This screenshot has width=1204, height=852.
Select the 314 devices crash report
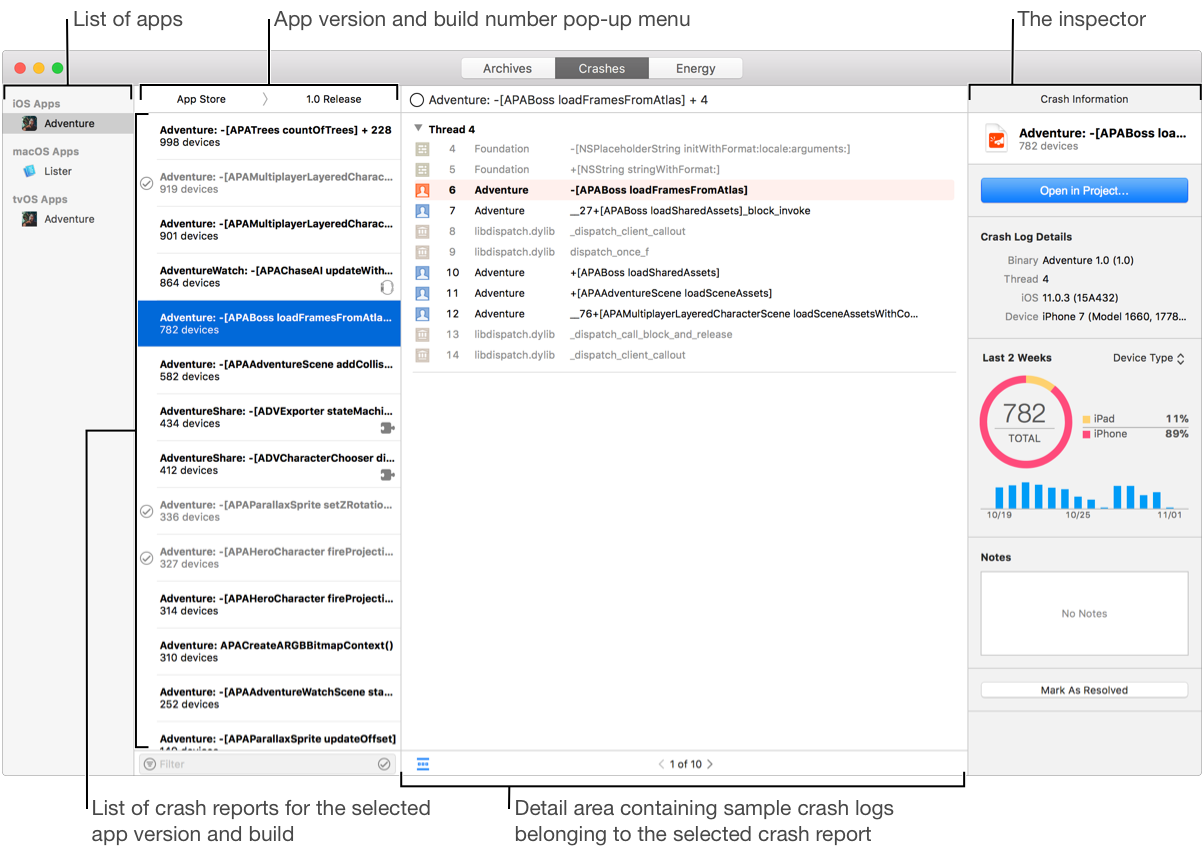(269, 604)
